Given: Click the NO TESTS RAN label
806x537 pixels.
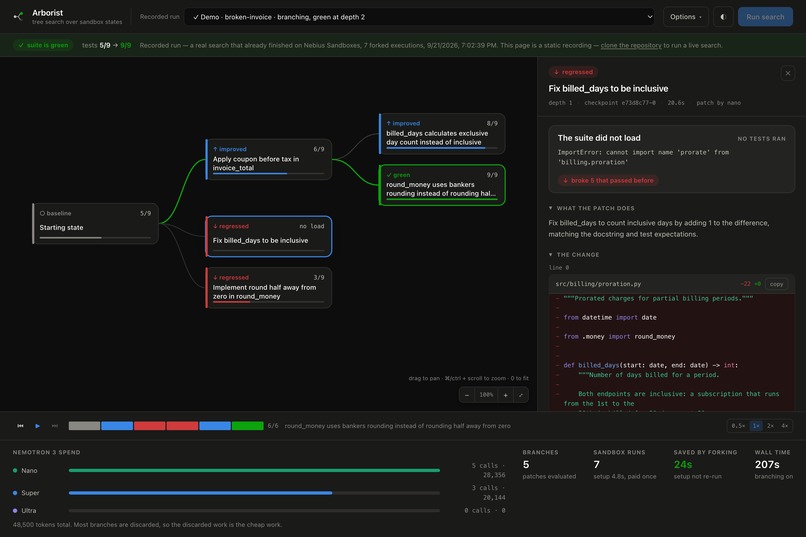Looking at the screenshot, I should point(761,139).
